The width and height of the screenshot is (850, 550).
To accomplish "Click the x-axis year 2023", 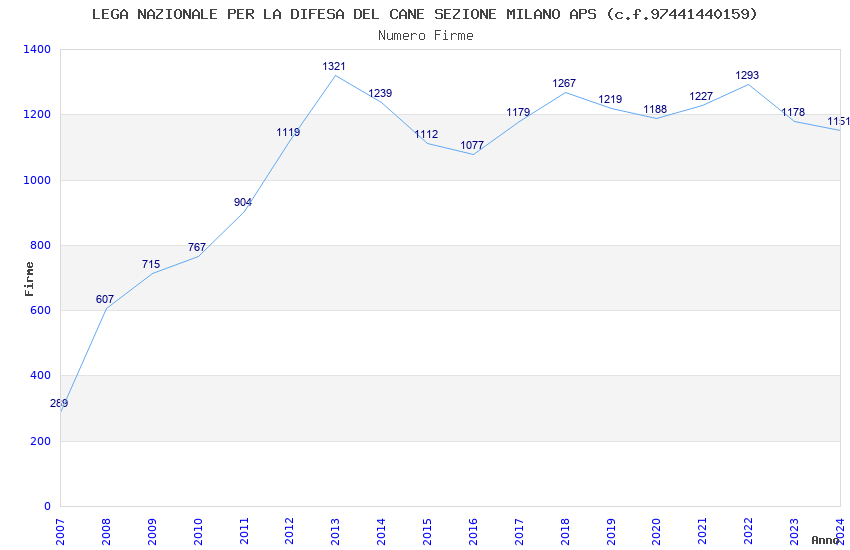I will pyautogui.click(x=794, y=531).
